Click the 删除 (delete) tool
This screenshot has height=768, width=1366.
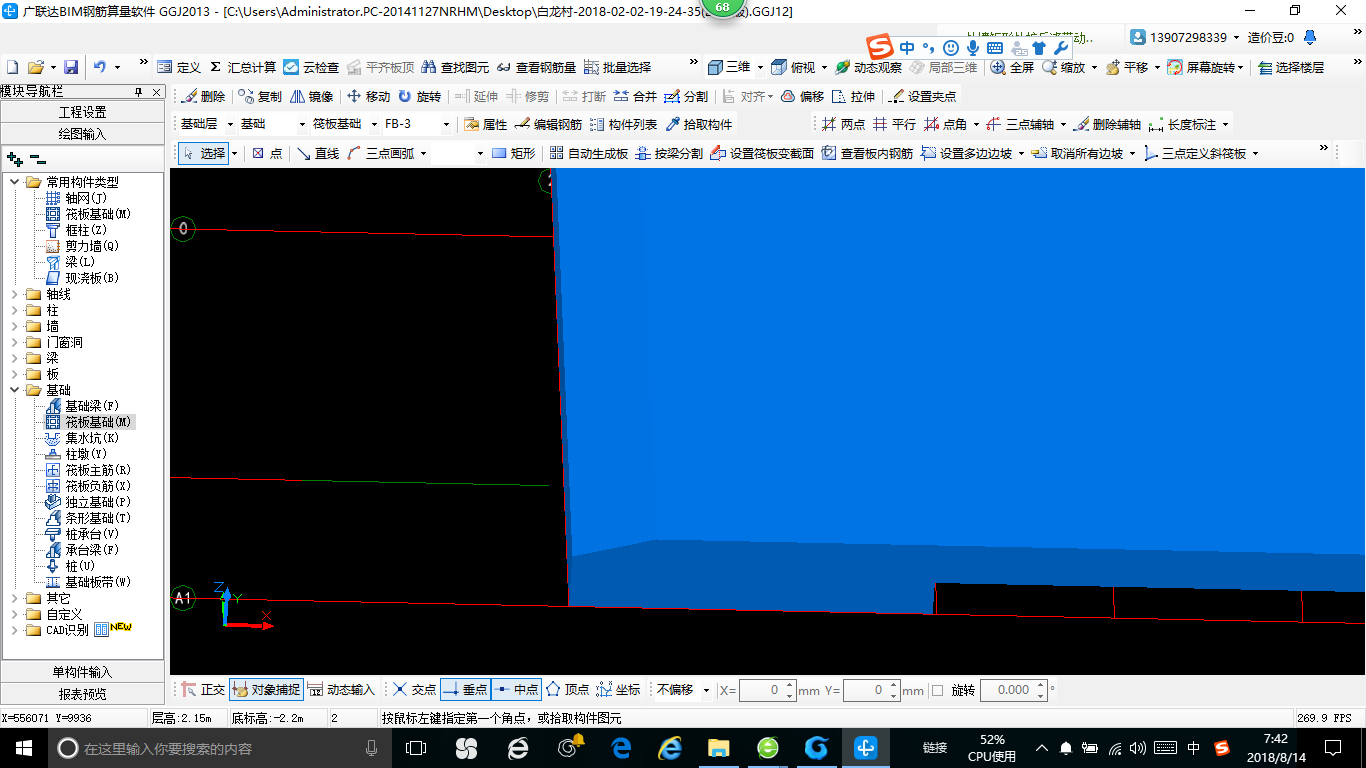(x=204, y=97)
